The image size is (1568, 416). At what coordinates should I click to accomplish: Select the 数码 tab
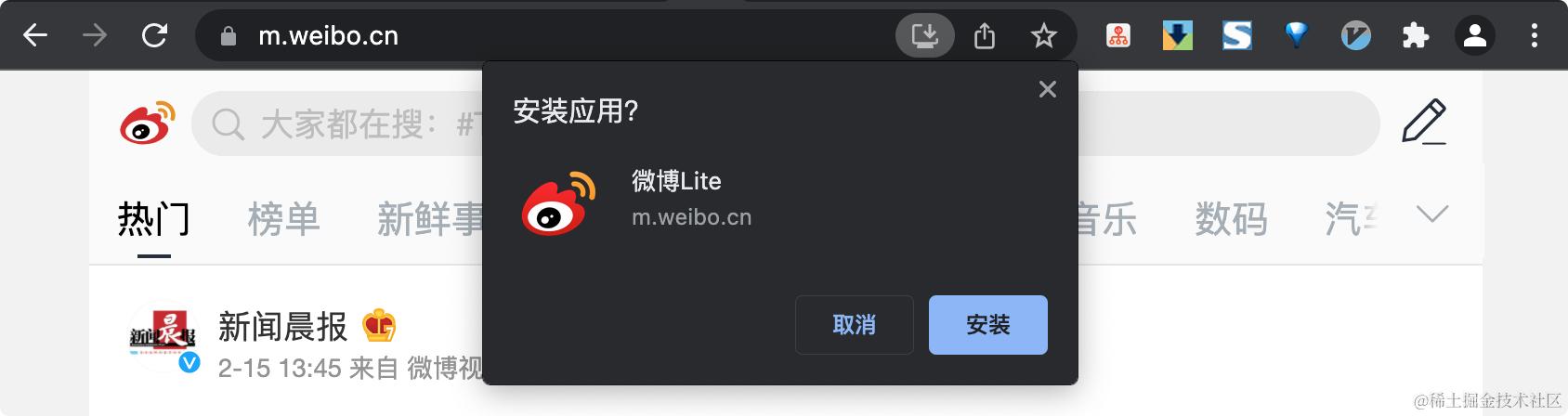1231,219
